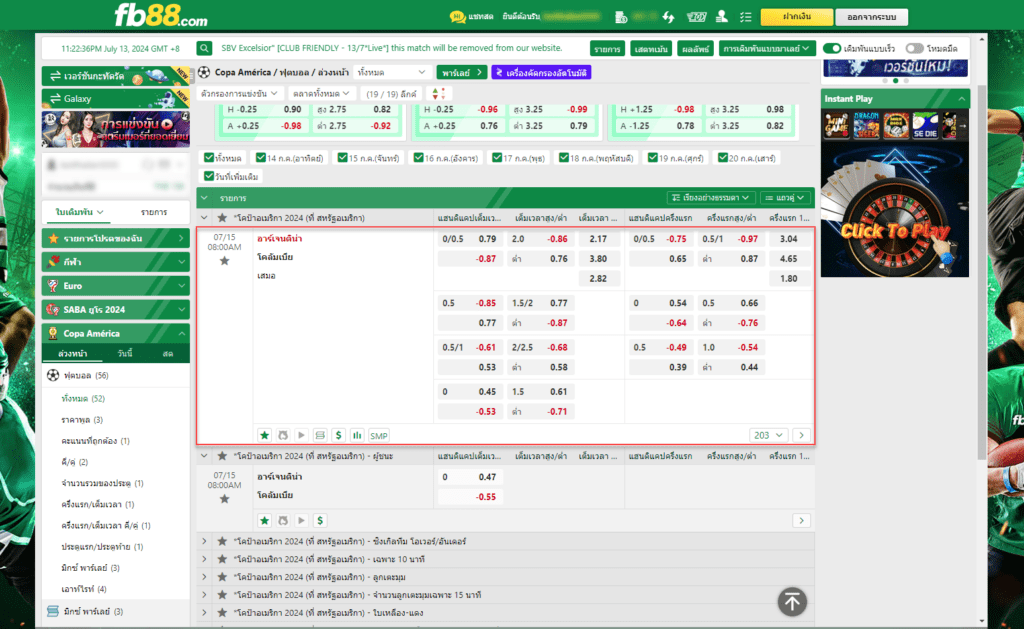Click the dollar icon next to statistics icon

pos(338,435)
